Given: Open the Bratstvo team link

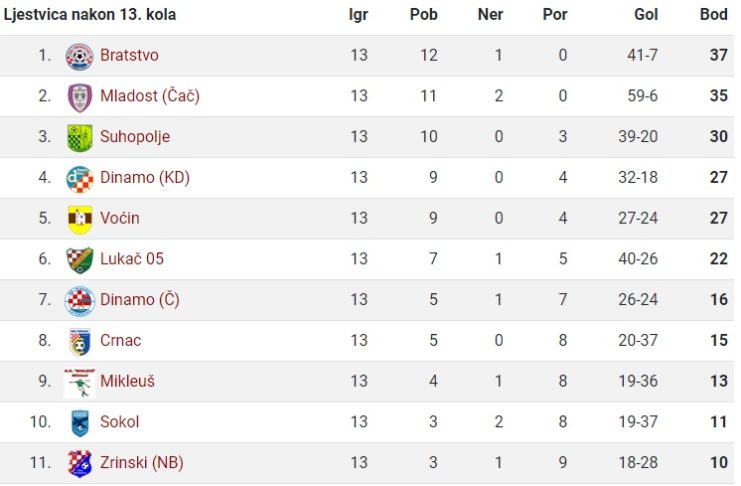Looking at the screenshot, I should (x=129, y=55).
